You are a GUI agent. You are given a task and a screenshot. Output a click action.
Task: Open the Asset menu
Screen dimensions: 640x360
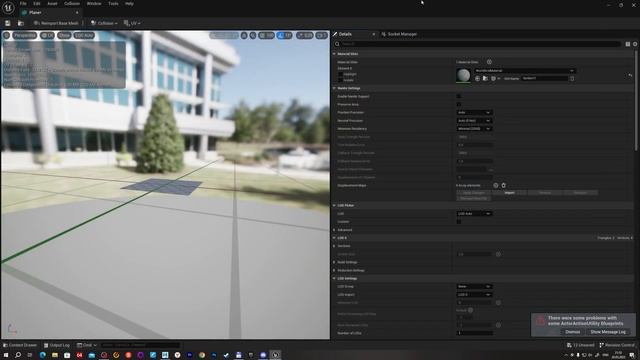pyautogui.click(x=52, y=3)
